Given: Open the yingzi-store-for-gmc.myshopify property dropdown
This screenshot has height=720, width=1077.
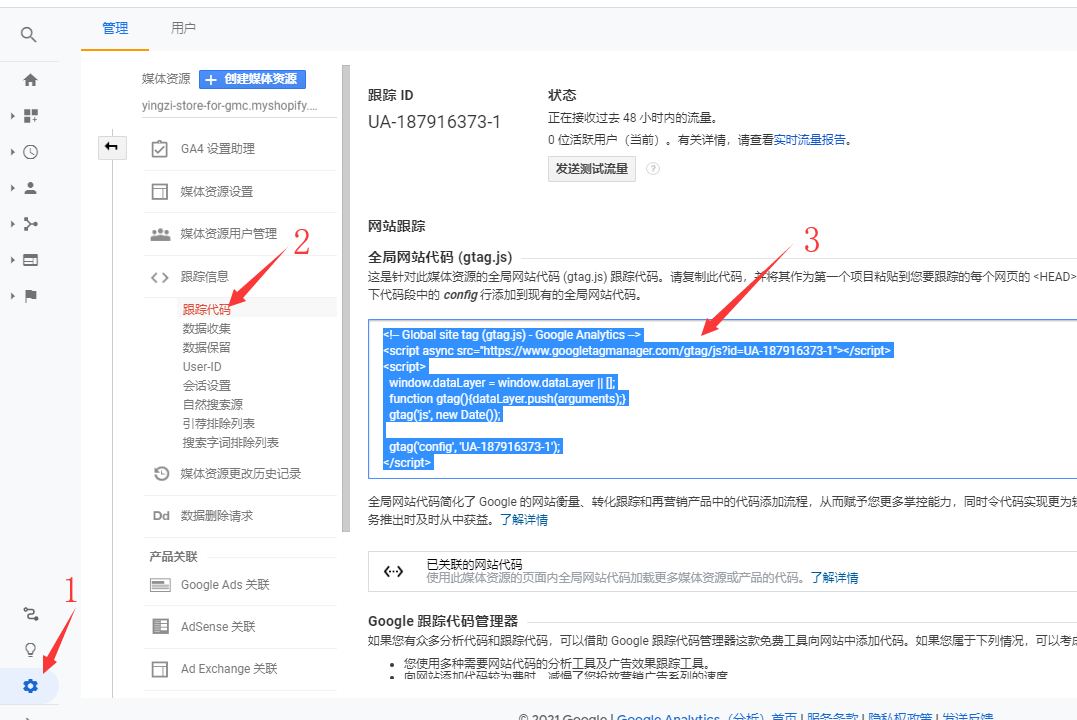Looking at the screenshot, I should [238, 106].
